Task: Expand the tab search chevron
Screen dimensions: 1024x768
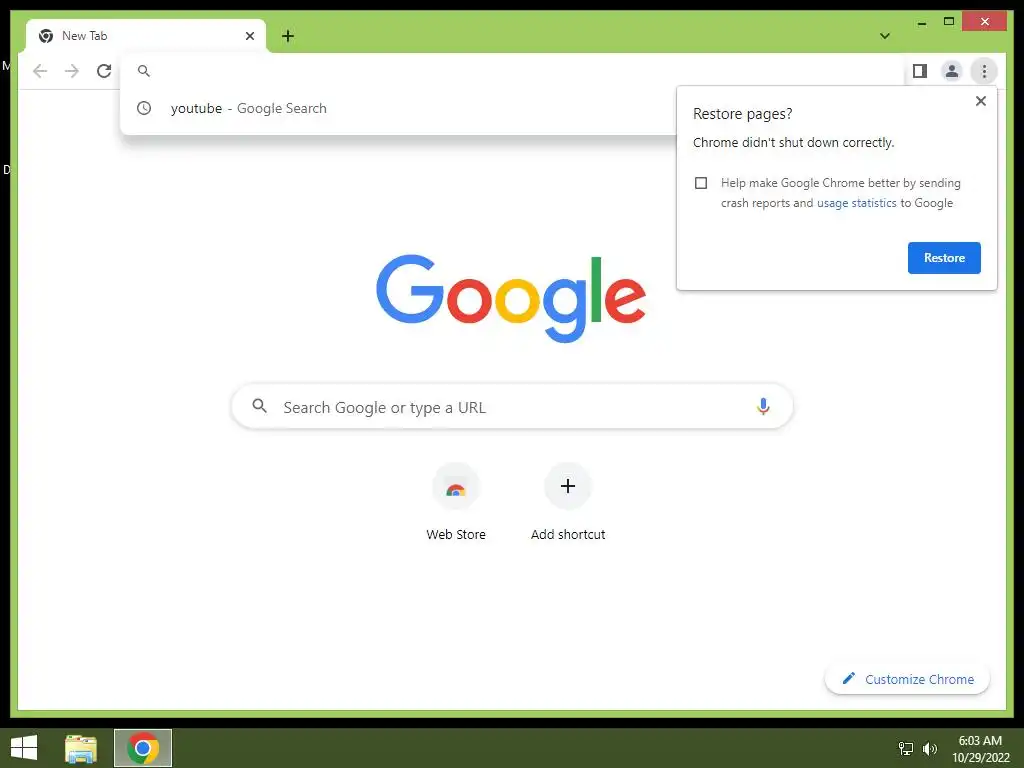Action: click(x=885, y=36)
